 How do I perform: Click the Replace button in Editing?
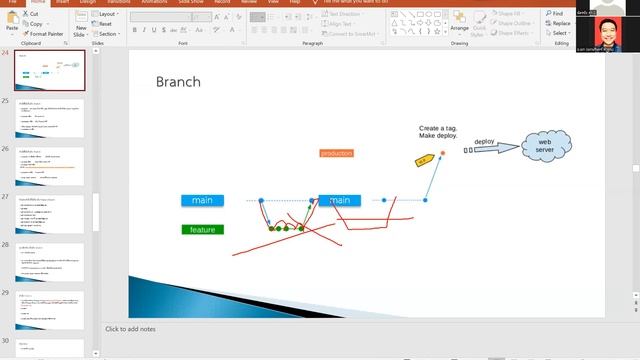point(558,23)
